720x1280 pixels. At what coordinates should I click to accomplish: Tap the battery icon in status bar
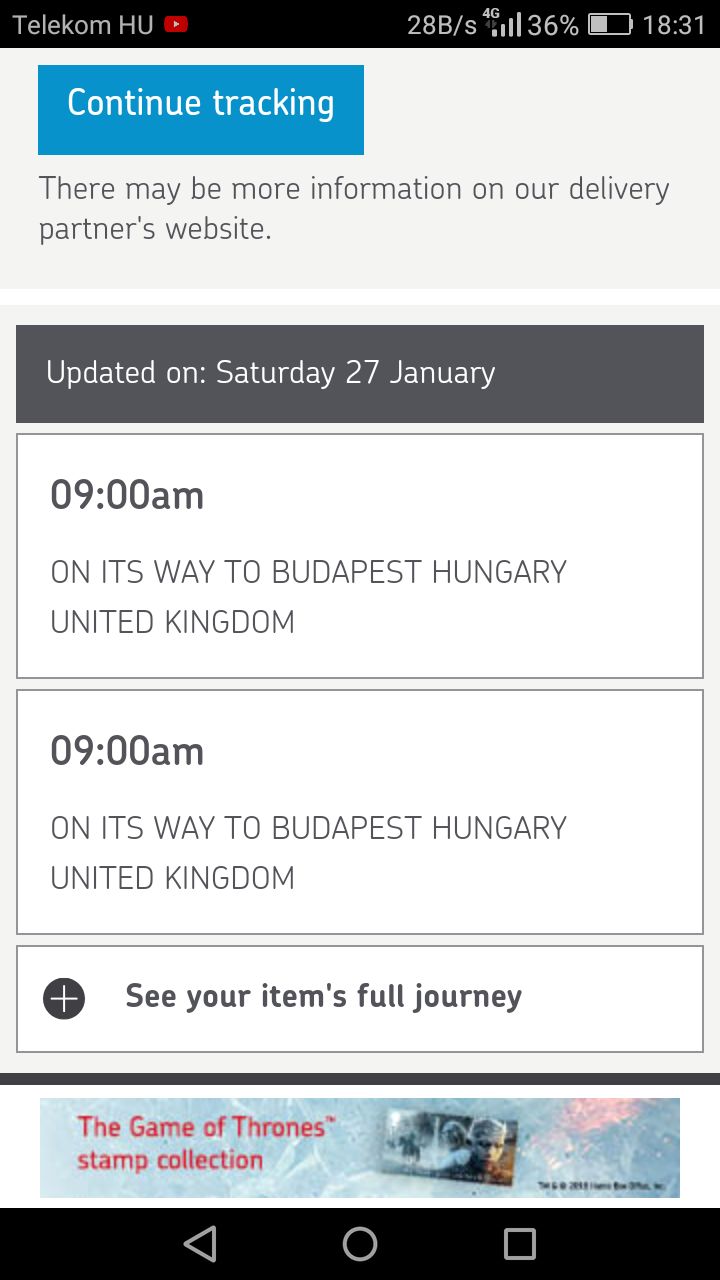(x=609, y=24)
